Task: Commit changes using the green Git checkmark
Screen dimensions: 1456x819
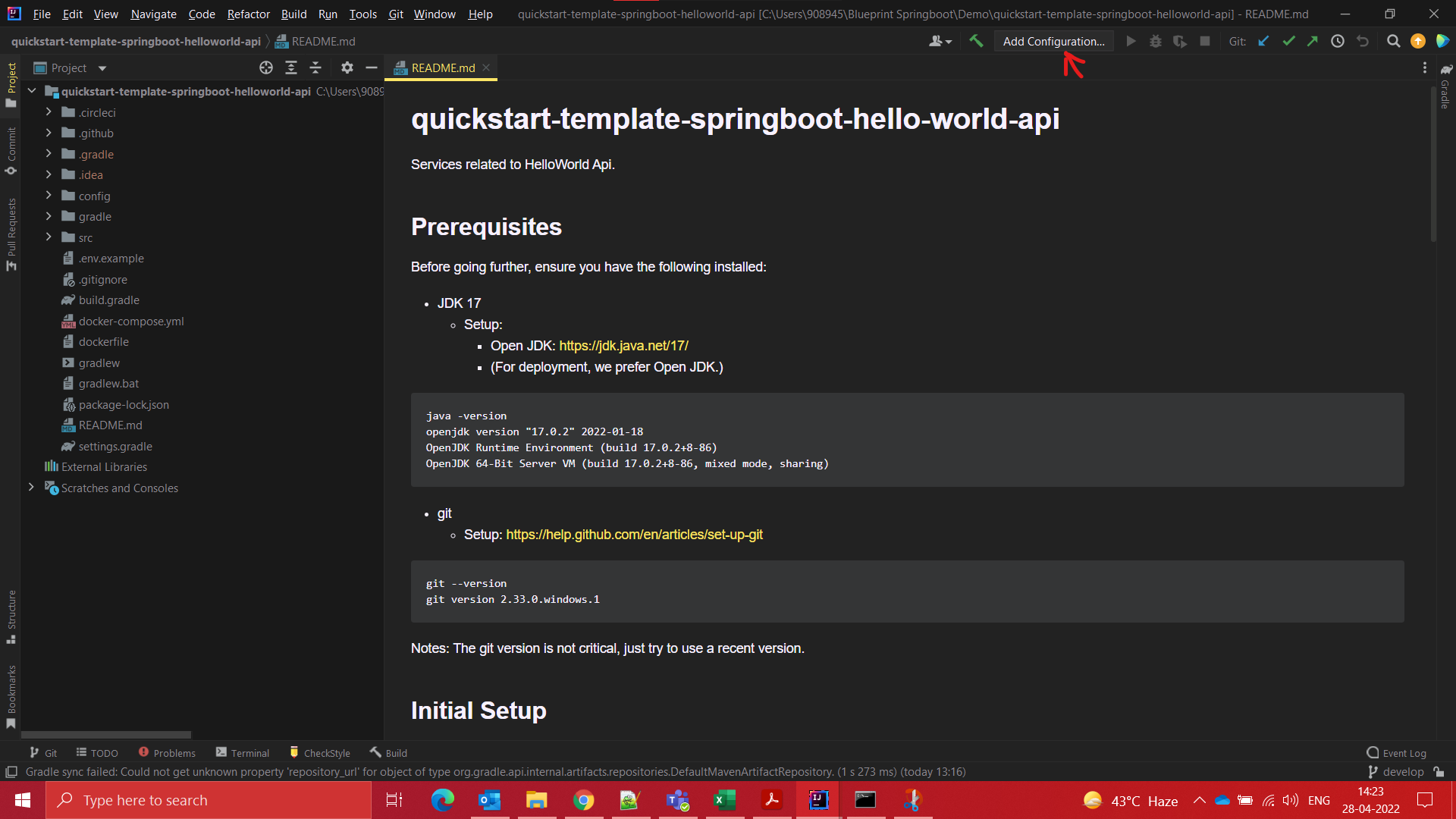Action: point(1288,41)
